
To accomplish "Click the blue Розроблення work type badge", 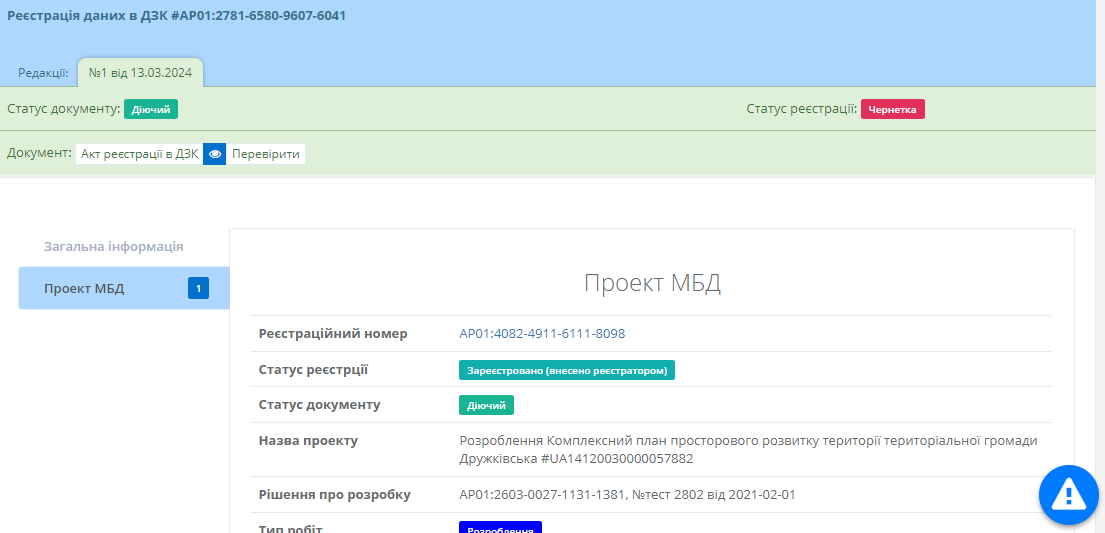I will (x=500, y=527).
